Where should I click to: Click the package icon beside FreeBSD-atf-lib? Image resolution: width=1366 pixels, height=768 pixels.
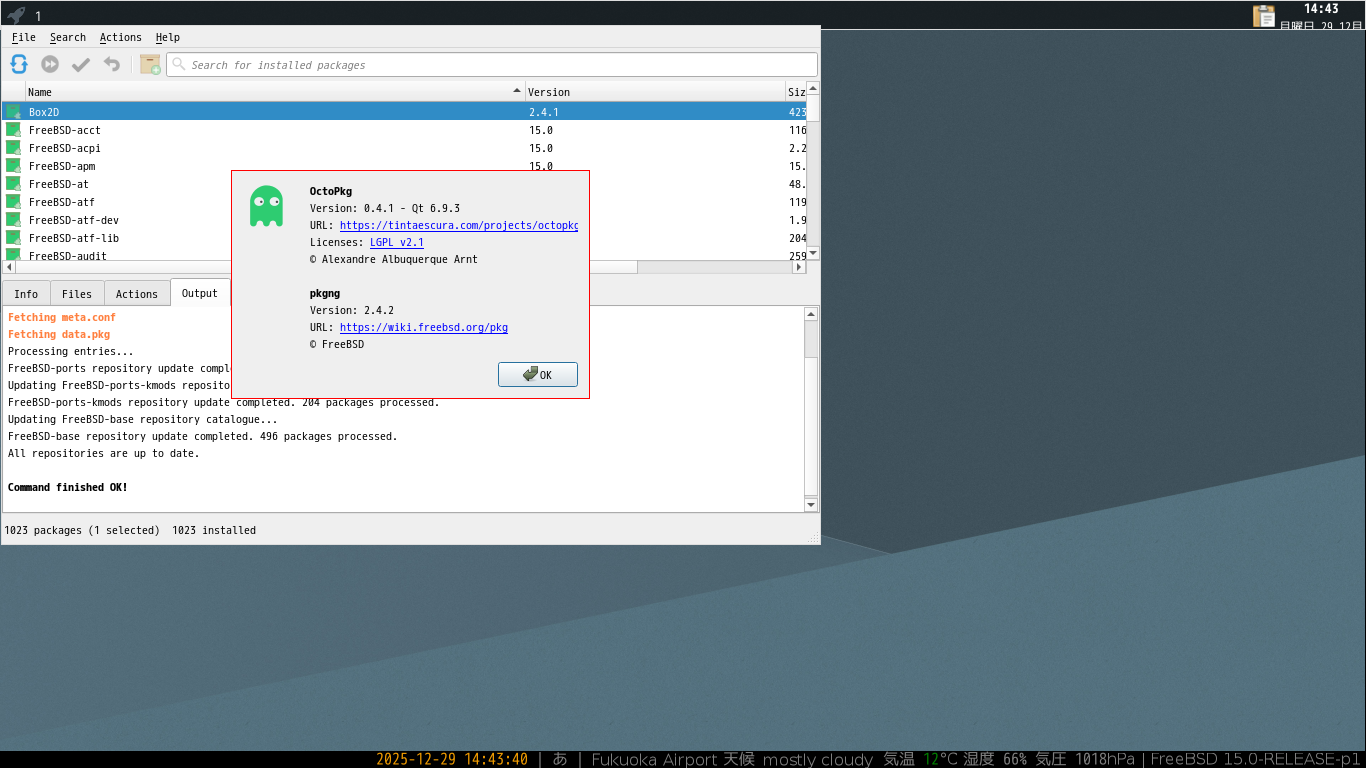(x=13, y=238)
